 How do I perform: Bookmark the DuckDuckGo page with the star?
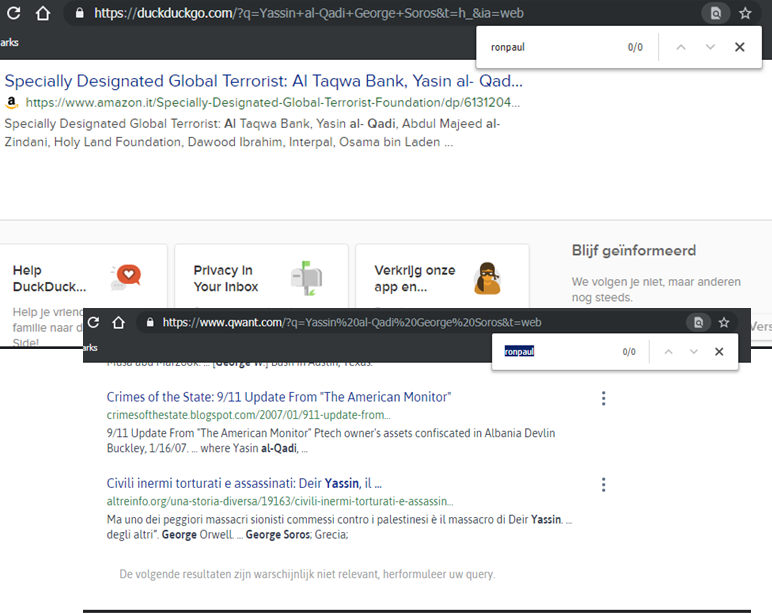click(745, 13)
